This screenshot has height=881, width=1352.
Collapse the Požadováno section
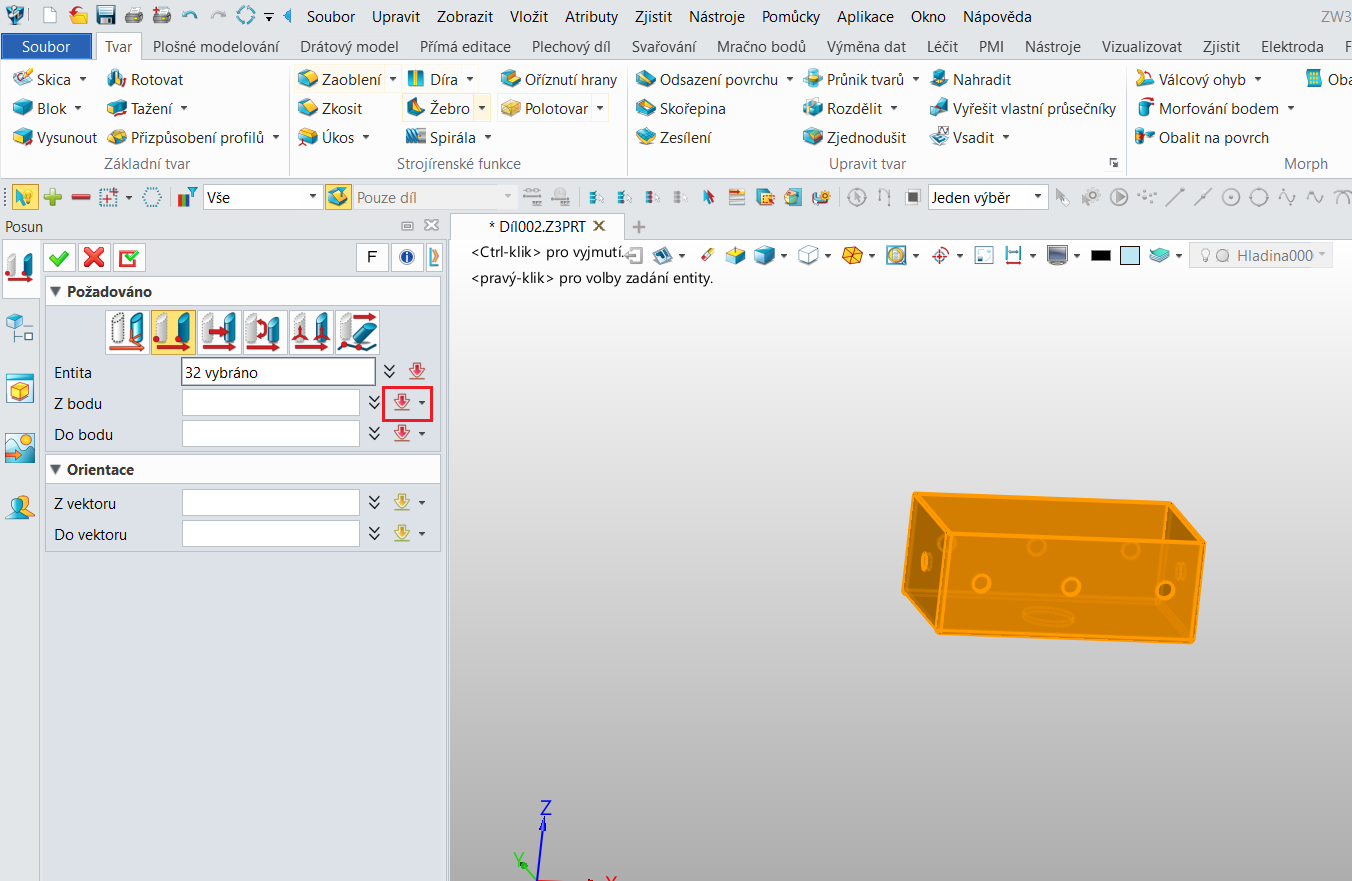(55, 292)
